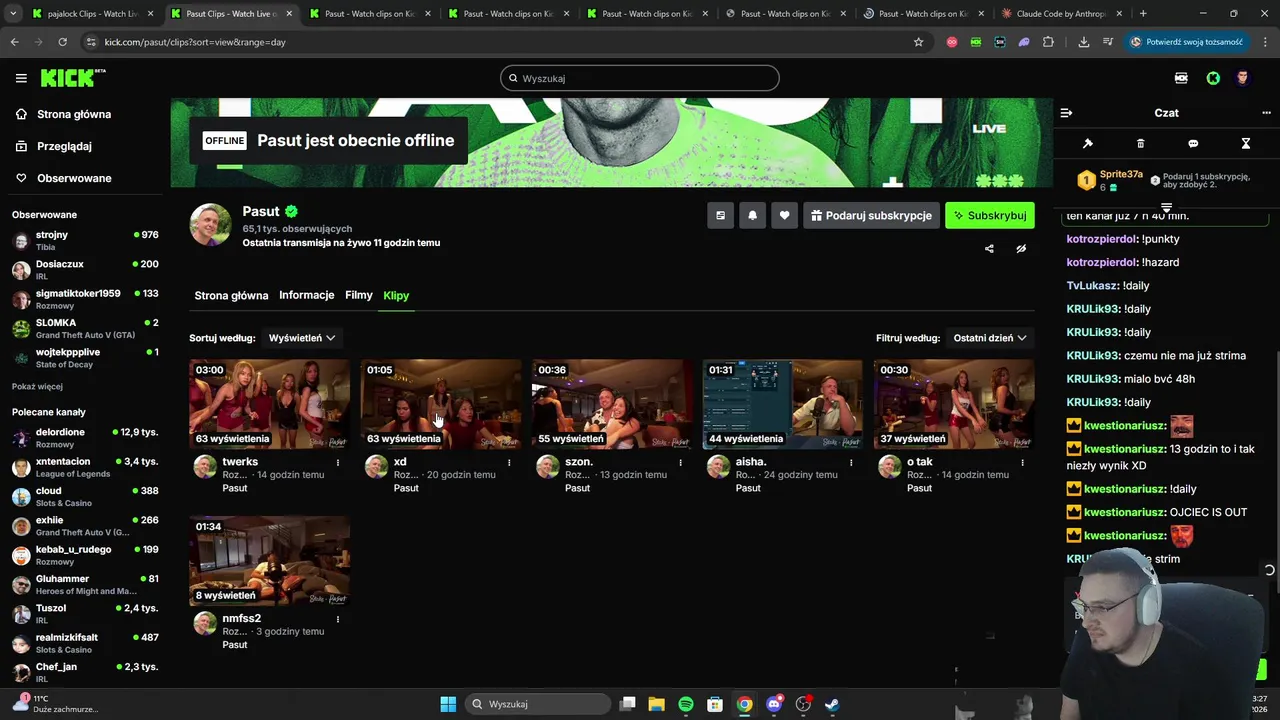Collapse the chat panel arrow icon
The height and width of the screenshot is (720, 1280).
click(1066, 113)
